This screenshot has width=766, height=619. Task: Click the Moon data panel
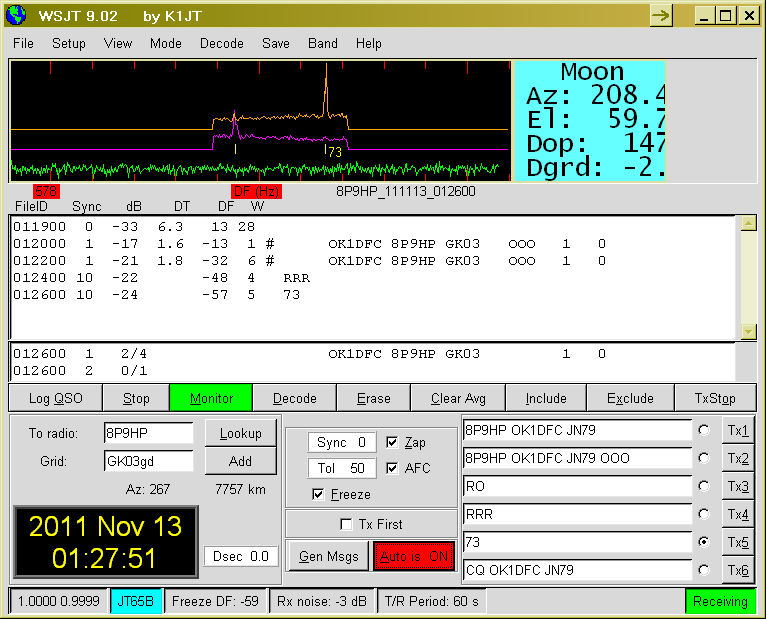tap(590, 120)
